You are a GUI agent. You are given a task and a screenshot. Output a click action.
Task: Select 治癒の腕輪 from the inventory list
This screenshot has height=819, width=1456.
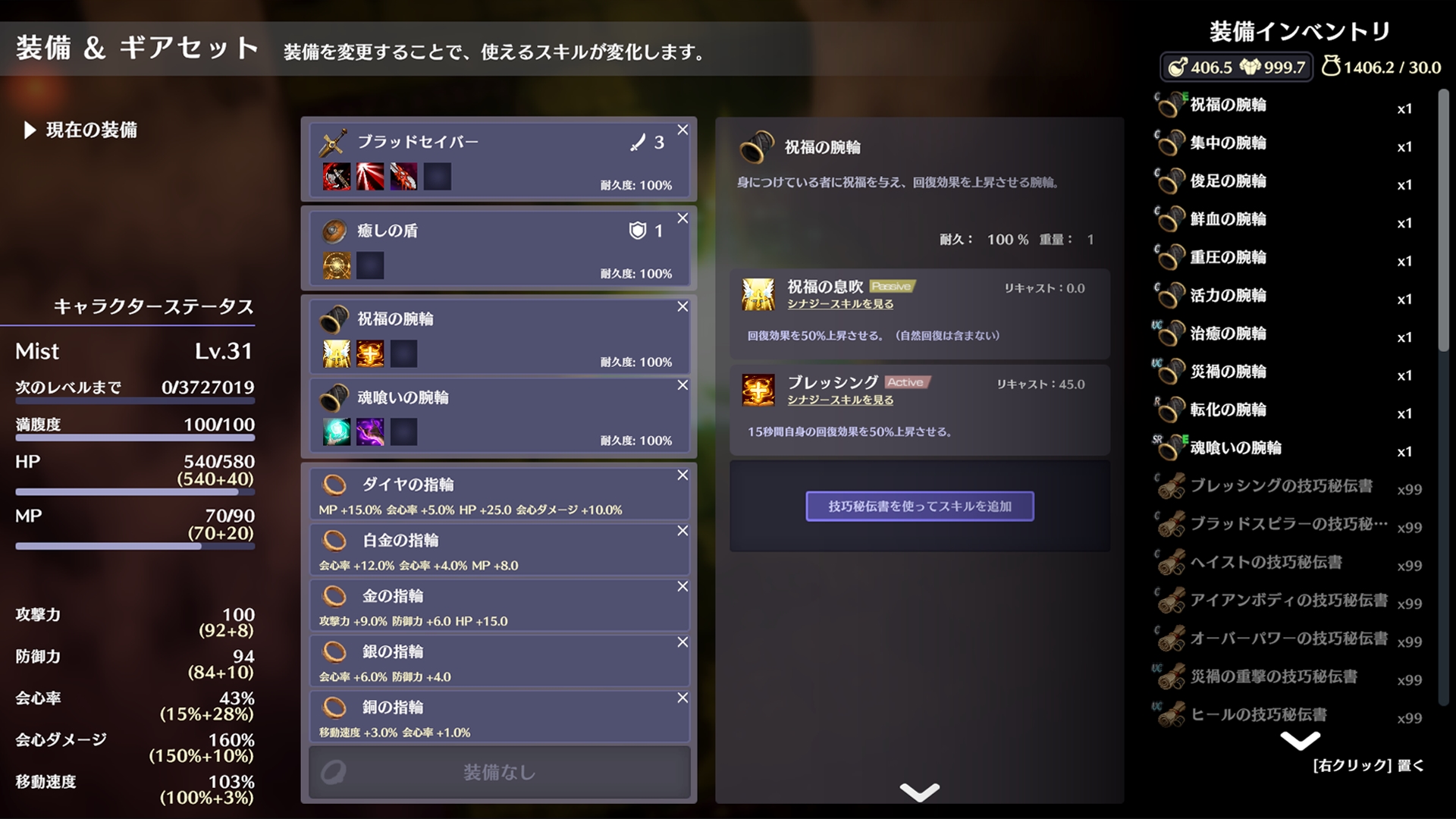pyautogui.click(x=1287, y=334)
